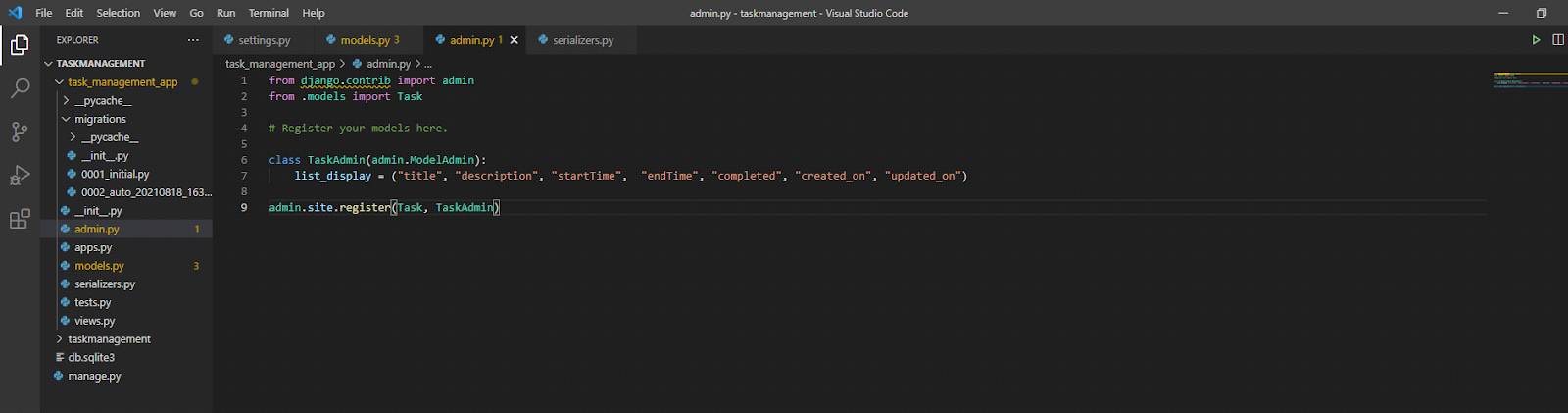Open manage.py in the explorer

tap(125, 377)
